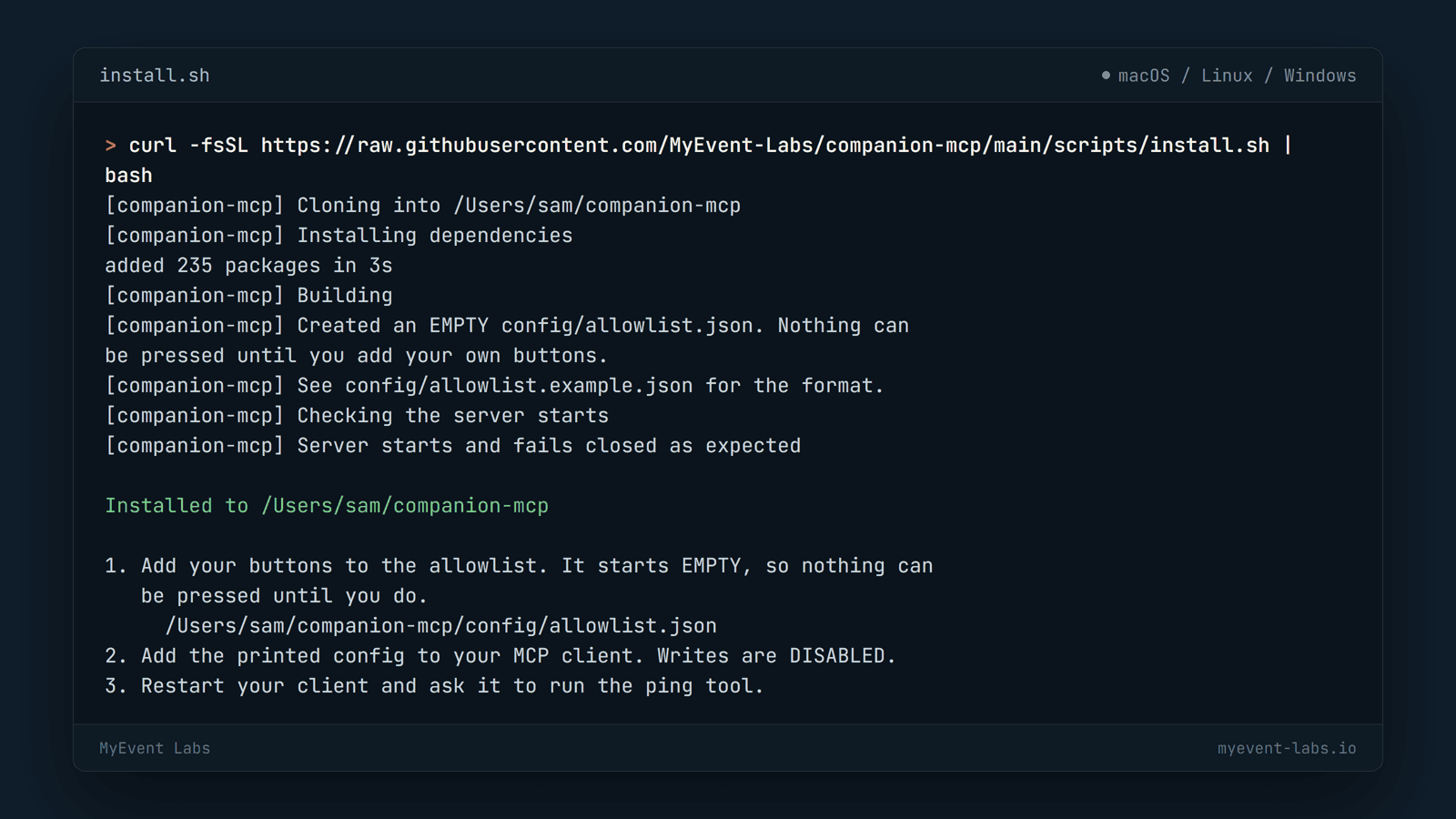
Task: Open the myevent-labs.io footer link
Action: tap(1287, 748)
